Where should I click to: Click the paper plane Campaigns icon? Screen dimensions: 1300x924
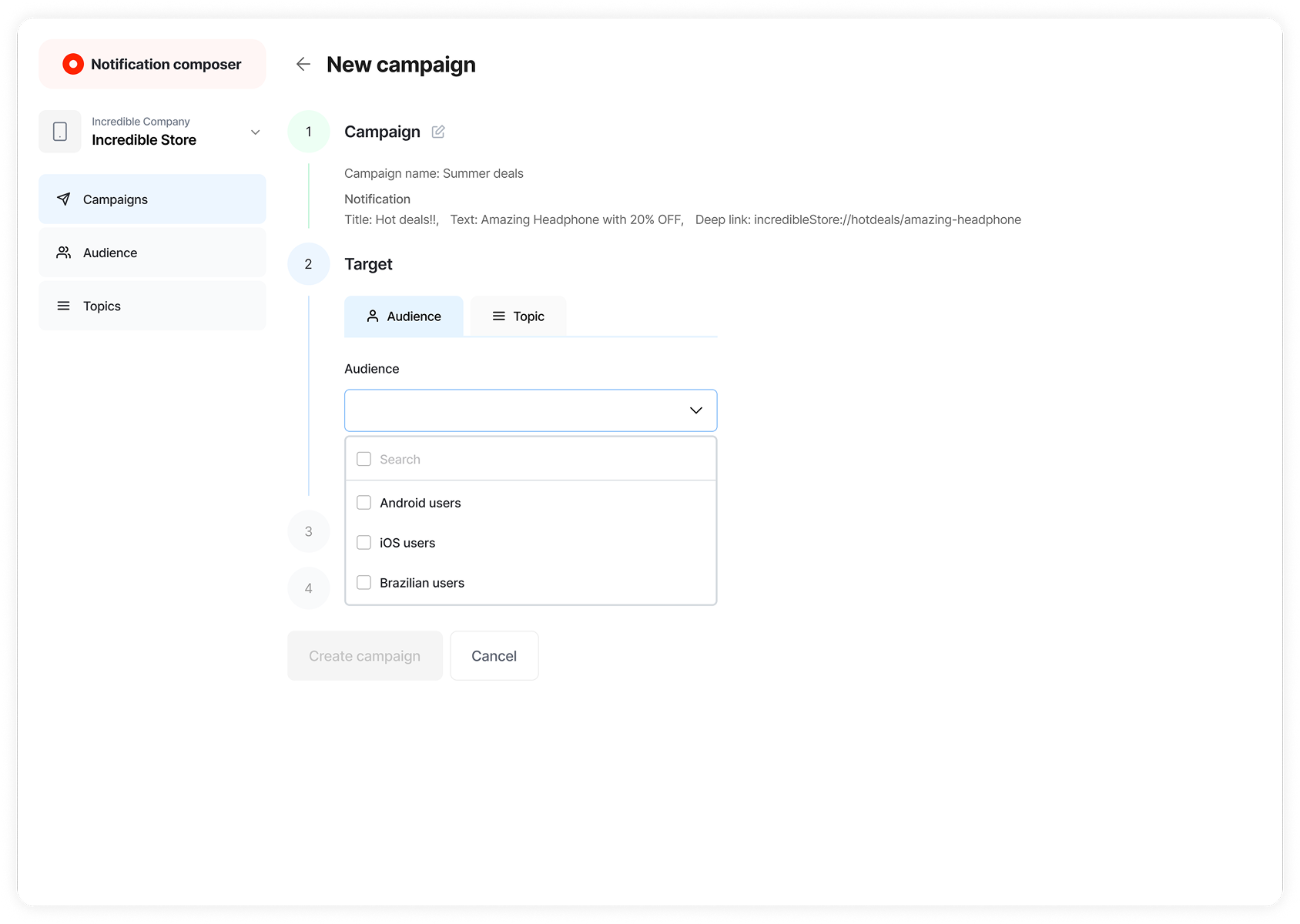(64, 199)
